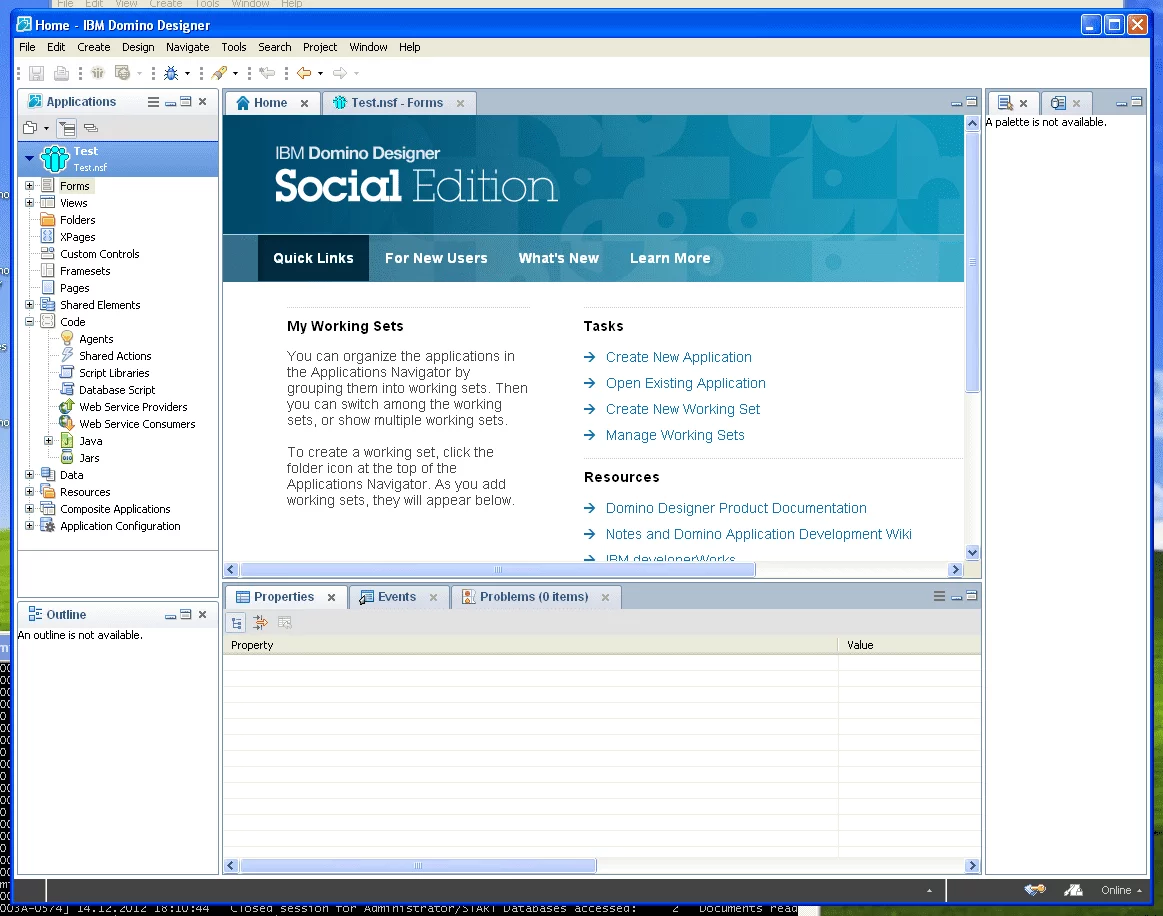Image resolution: width=1163 pixels, height=916 pixels.
Task: Toggle show categories in Properties panel
Action: (x=237, y=623)
